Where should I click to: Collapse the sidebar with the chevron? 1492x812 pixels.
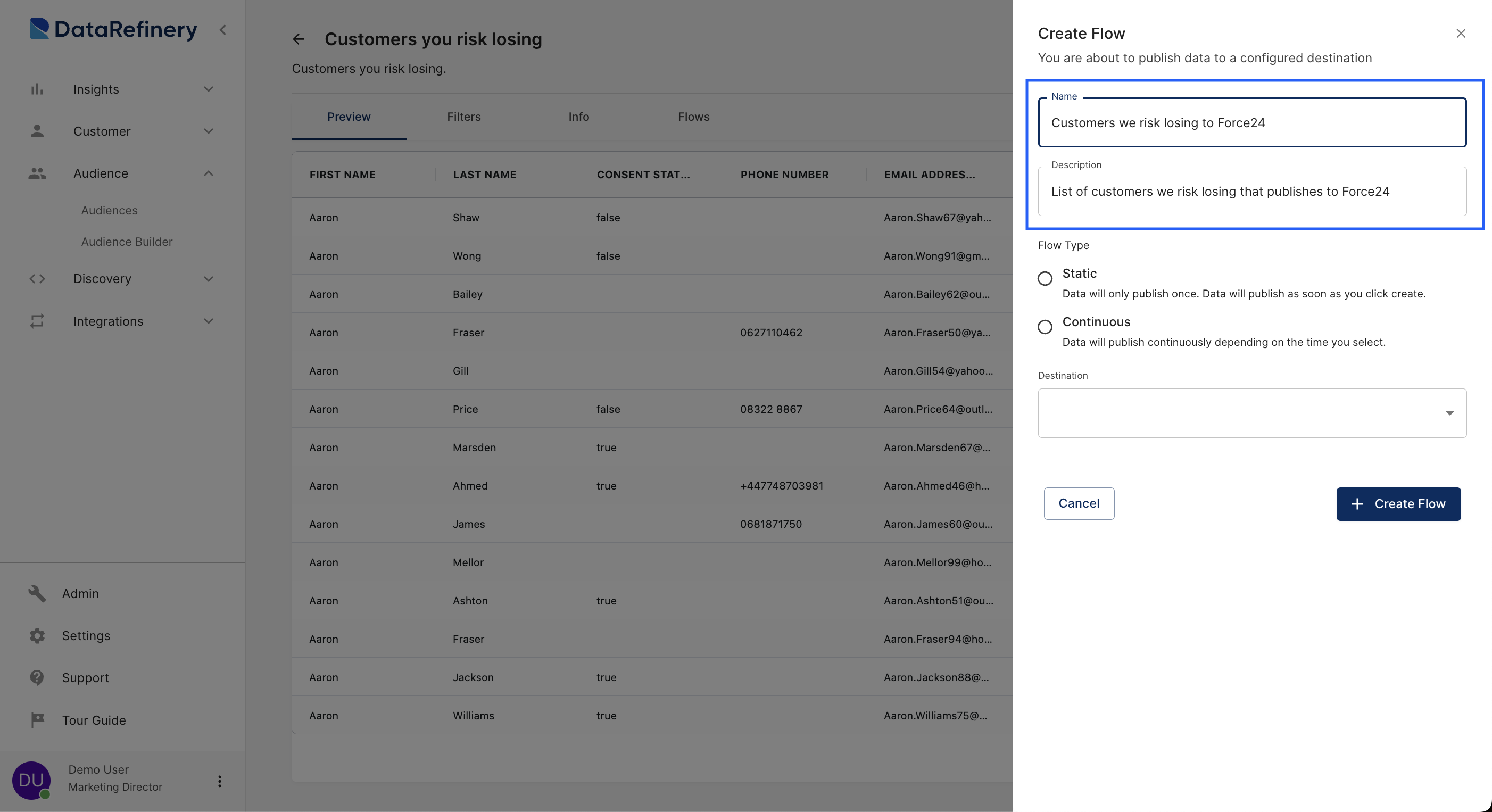click(x=223, y=30)
